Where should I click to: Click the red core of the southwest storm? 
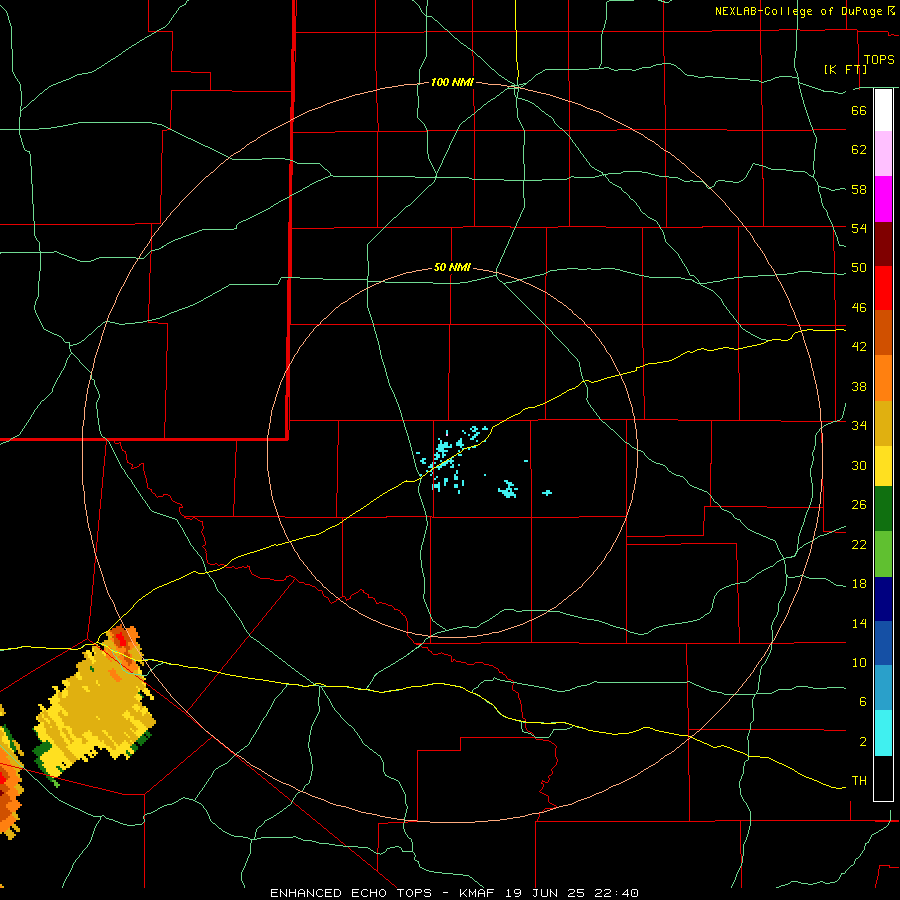[121, 638]
